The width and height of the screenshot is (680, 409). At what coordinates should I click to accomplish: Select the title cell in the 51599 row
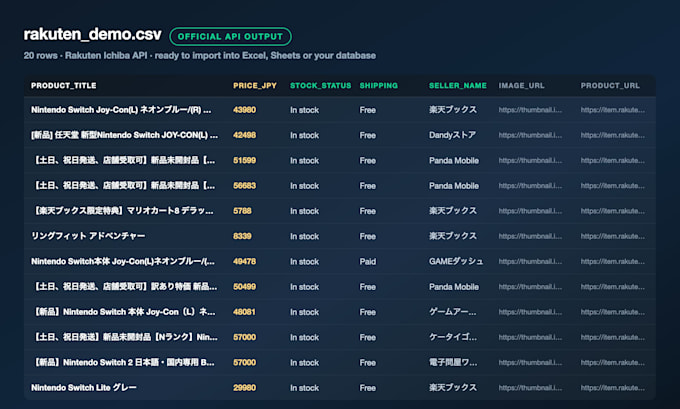[x=123, y=160]
